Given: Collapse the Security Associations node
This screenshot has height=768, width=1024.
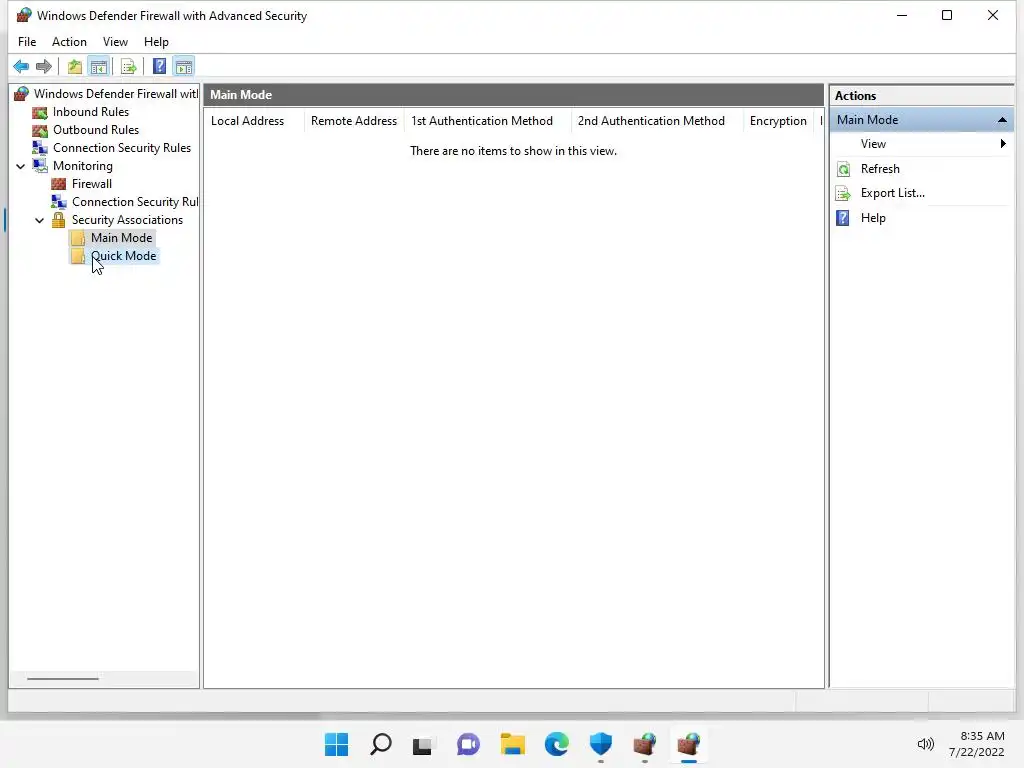Looking at the screenshot, I should [x=40, y=221].
